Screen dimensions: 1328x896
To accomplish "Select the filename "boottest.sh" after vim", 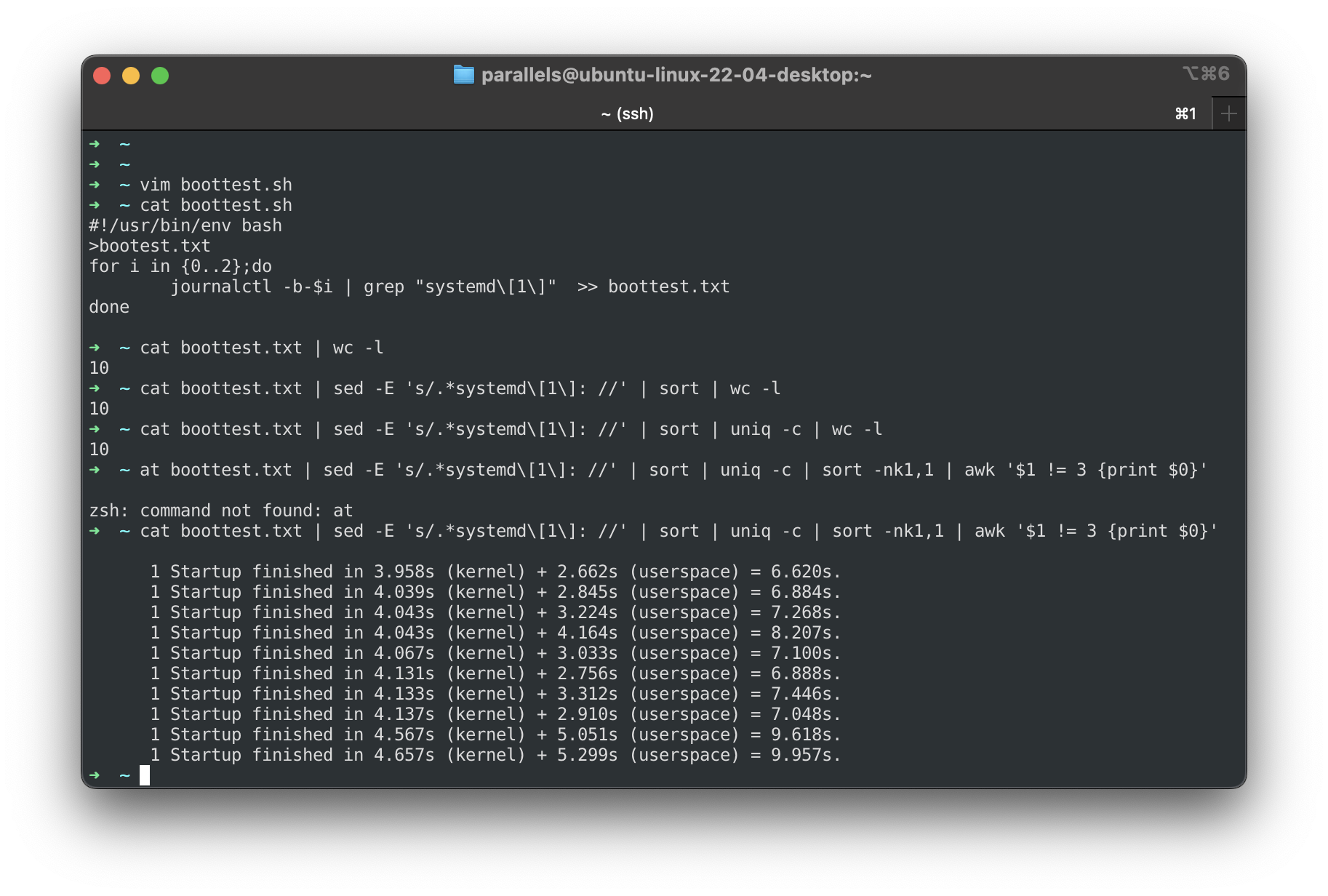I will [237, 184].
